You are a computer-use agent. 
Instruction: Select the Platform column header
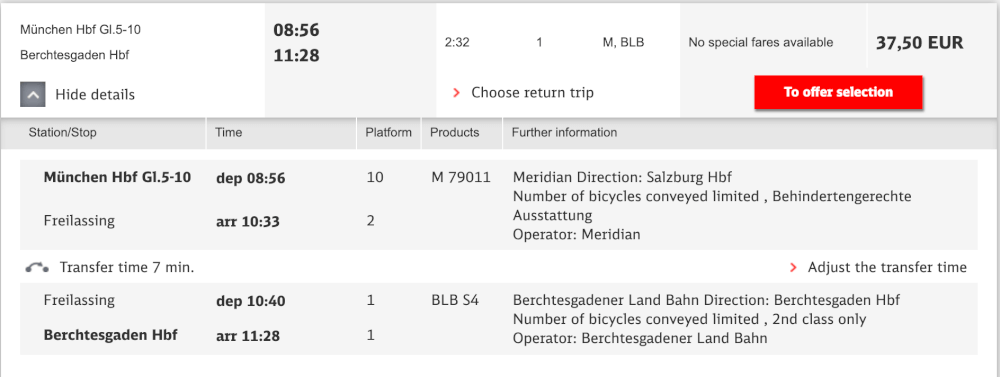coord(388,133)
